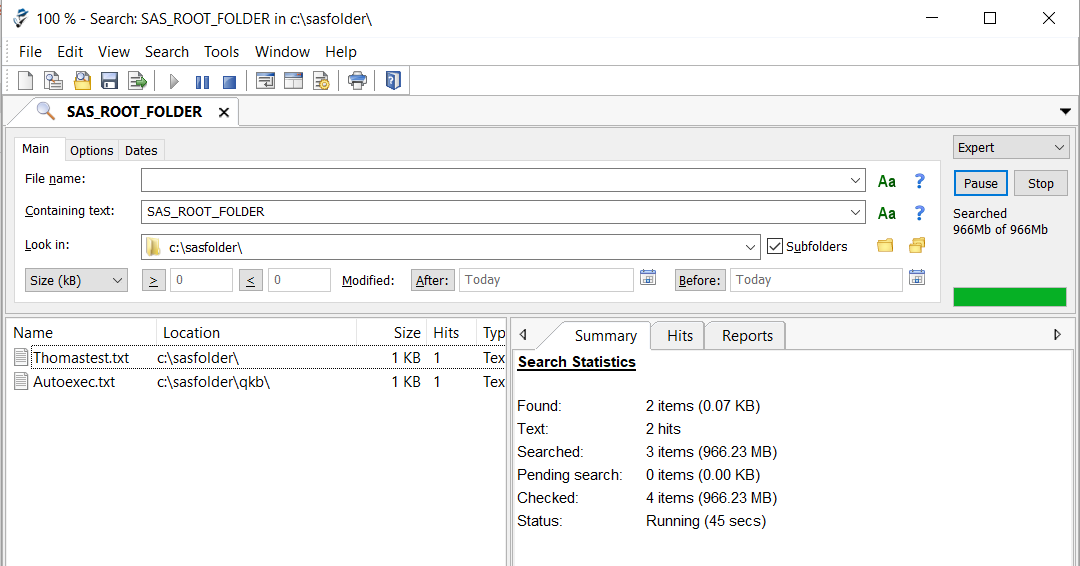Viewport: 1080px width, 566px height.
Task: Click the green search progress bar
Action: click(1010, 297)
